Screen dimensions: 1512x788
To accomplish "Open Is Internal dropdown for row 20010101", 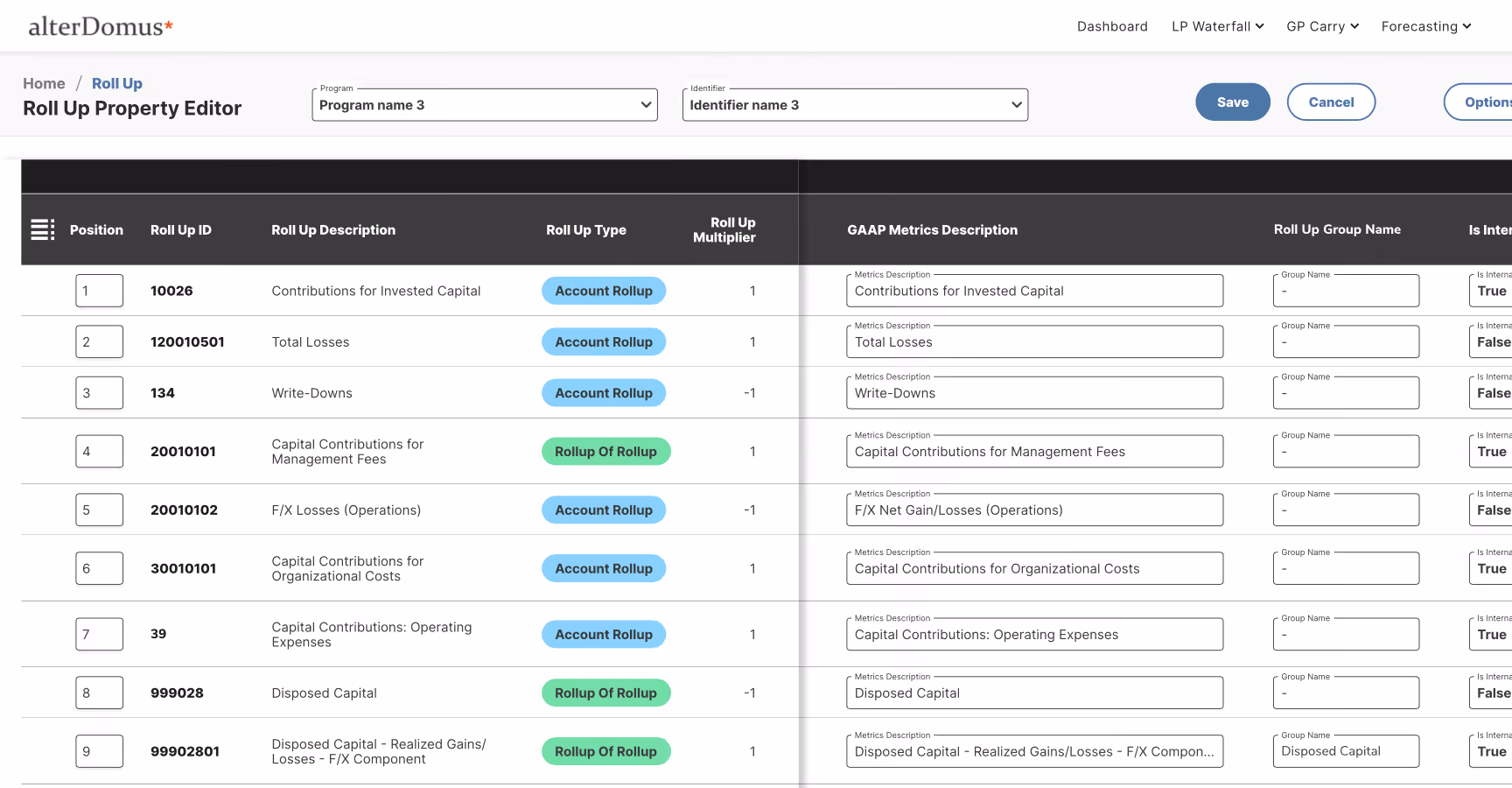I will click(1490, 452).
